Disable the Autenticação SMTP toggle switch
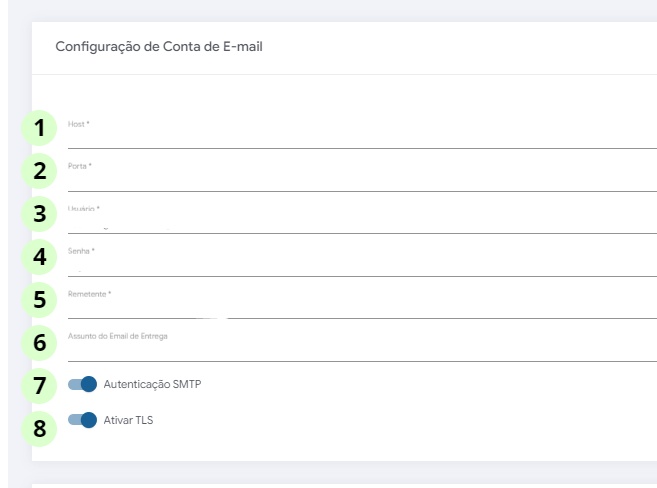The height and width of the screenshot is (488, 657). pos(82,384)
